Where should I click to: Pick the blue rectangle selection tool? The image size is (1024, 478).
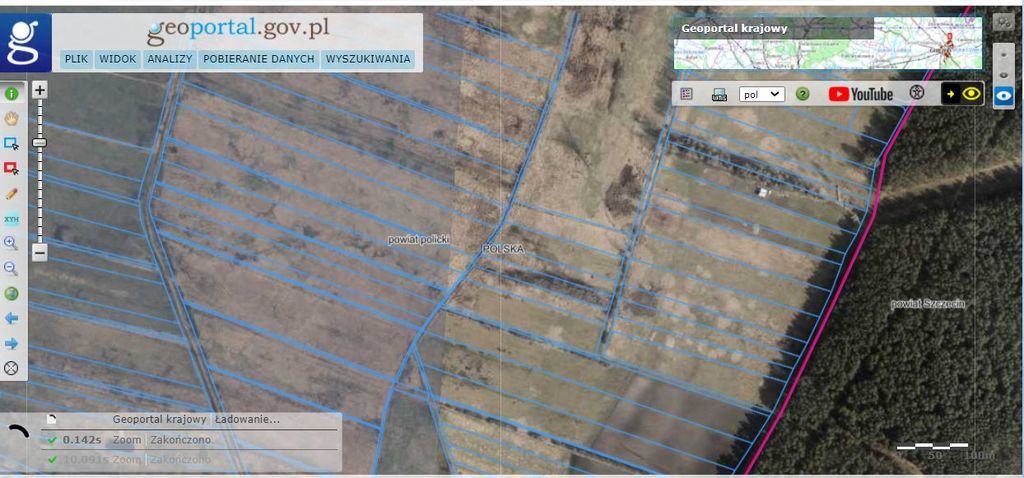pos(12,143)
